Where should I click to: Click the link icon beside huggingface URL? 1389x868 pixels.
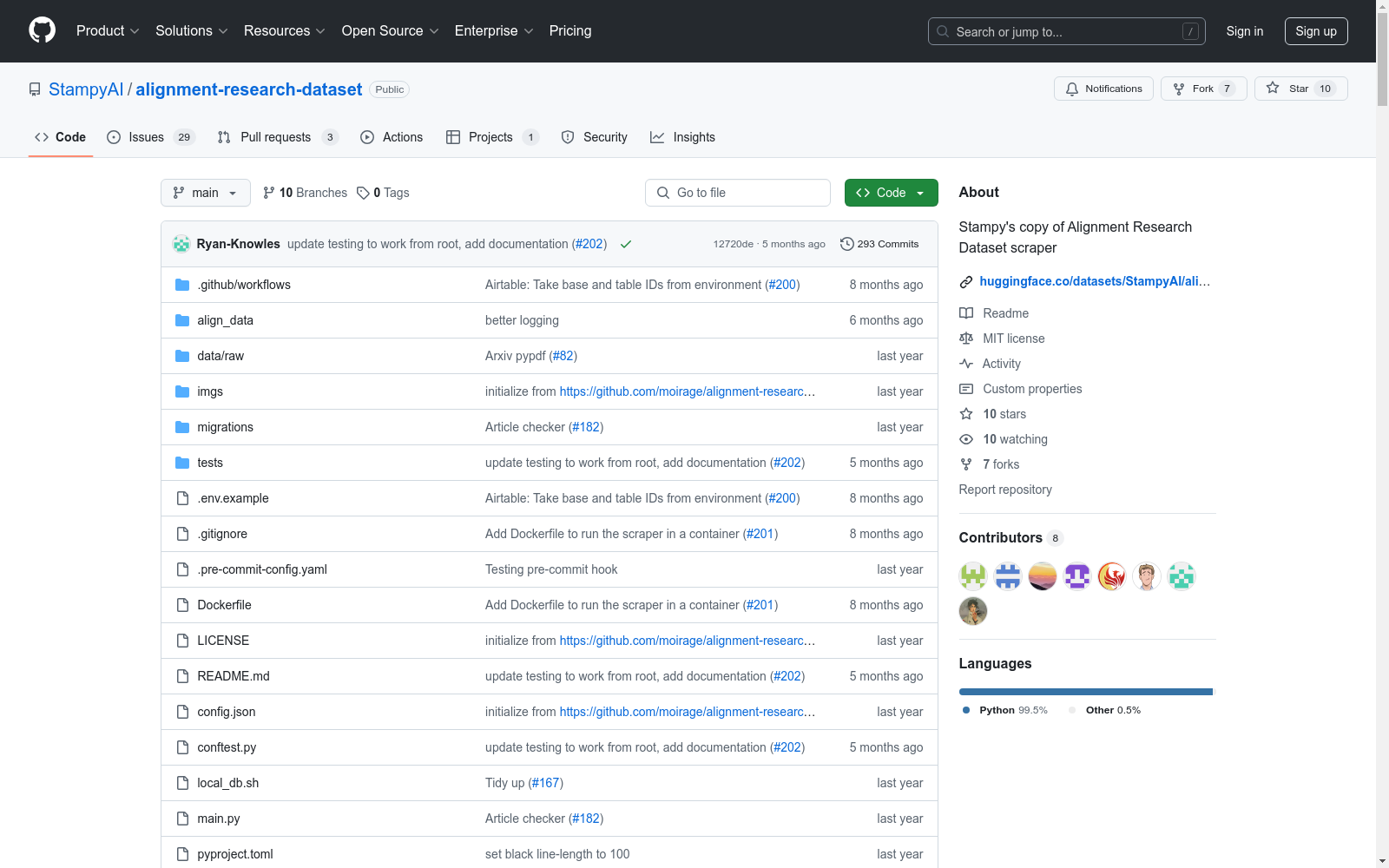(x=966, y=281)
